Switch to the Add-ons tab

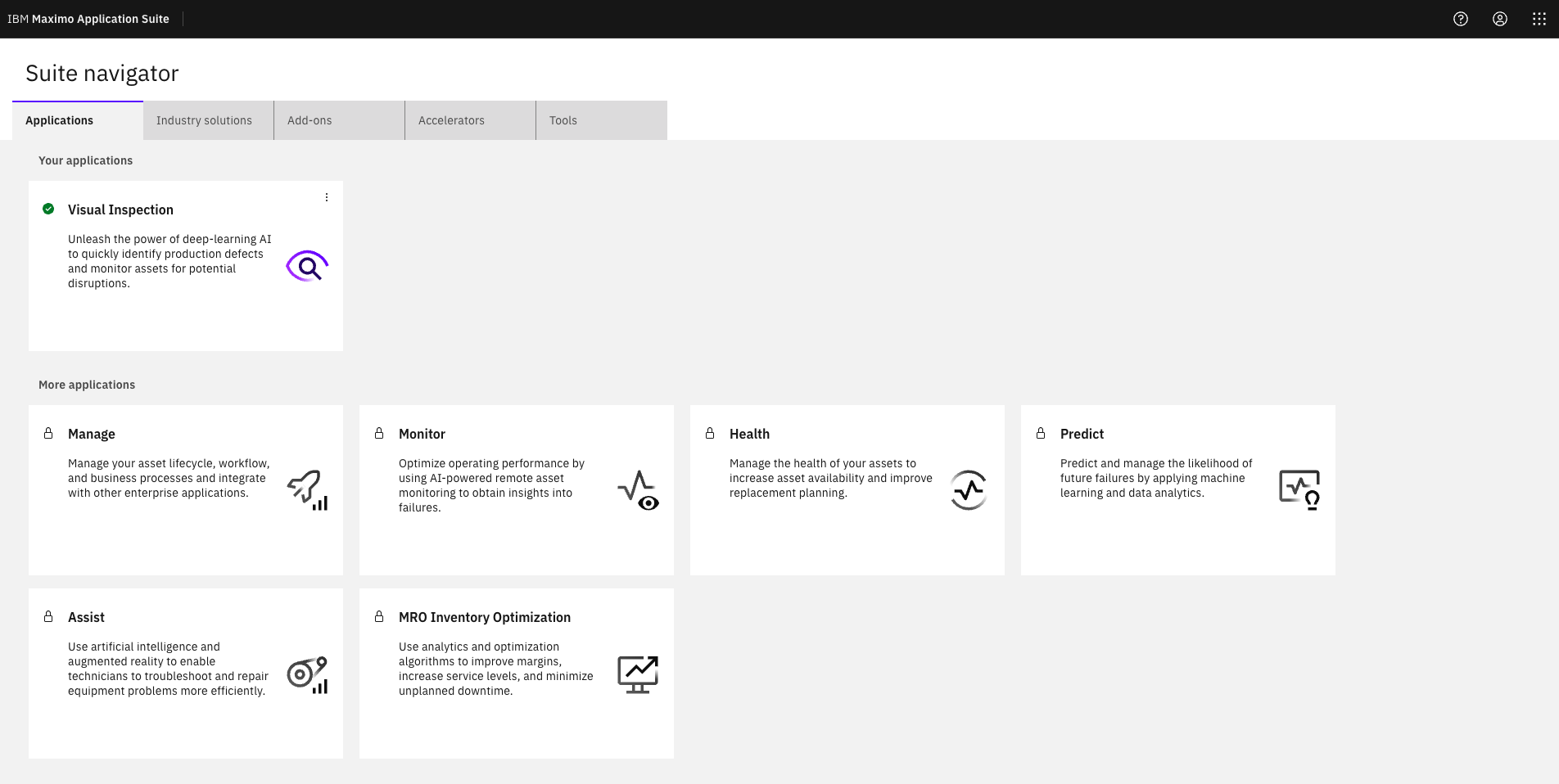[x=340, y=120]
